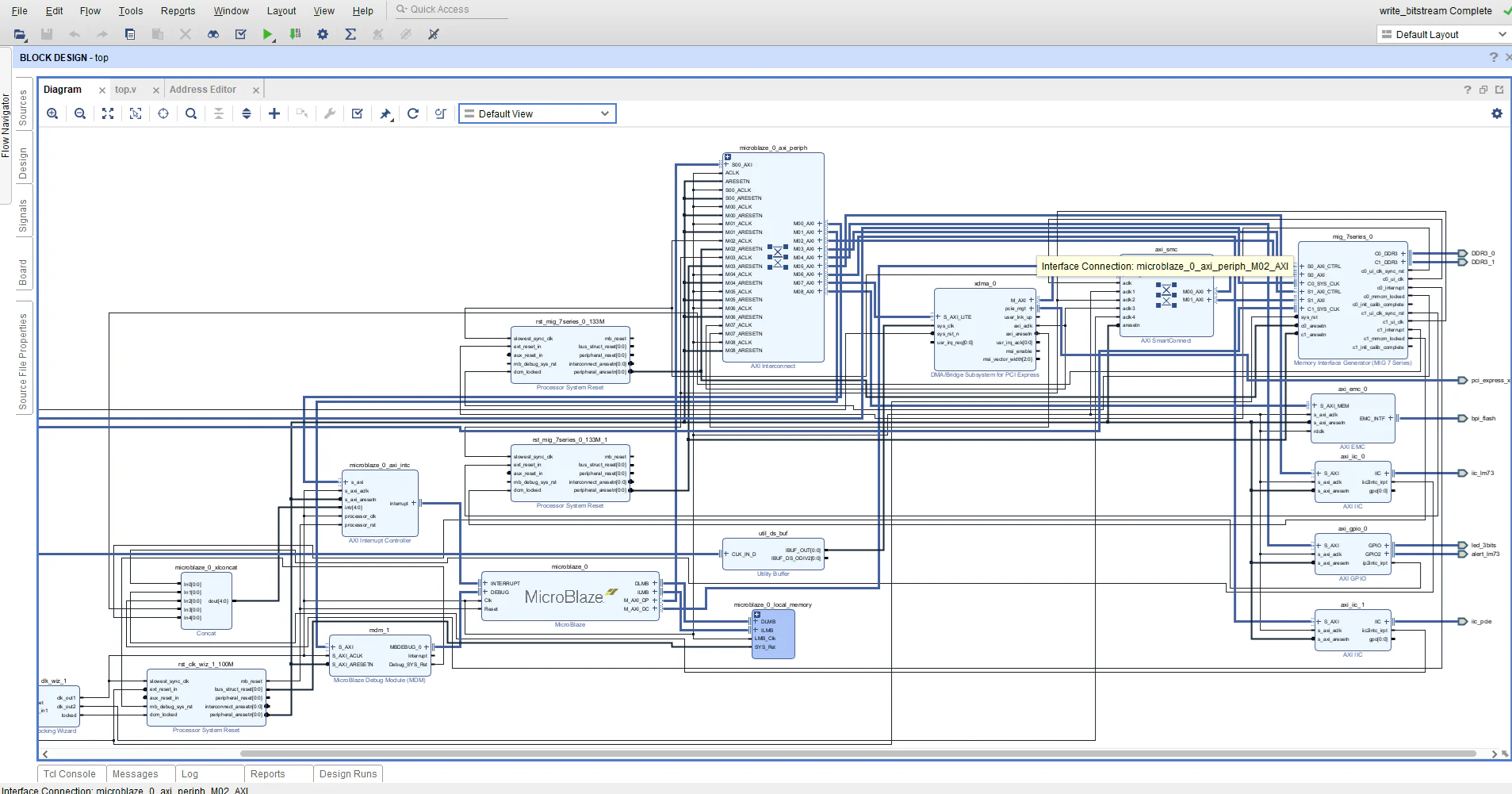The height and width of the screenshot is (794, 1512).
Task: Click the Add IP plus icon
Action: click(x=274, y=113)
